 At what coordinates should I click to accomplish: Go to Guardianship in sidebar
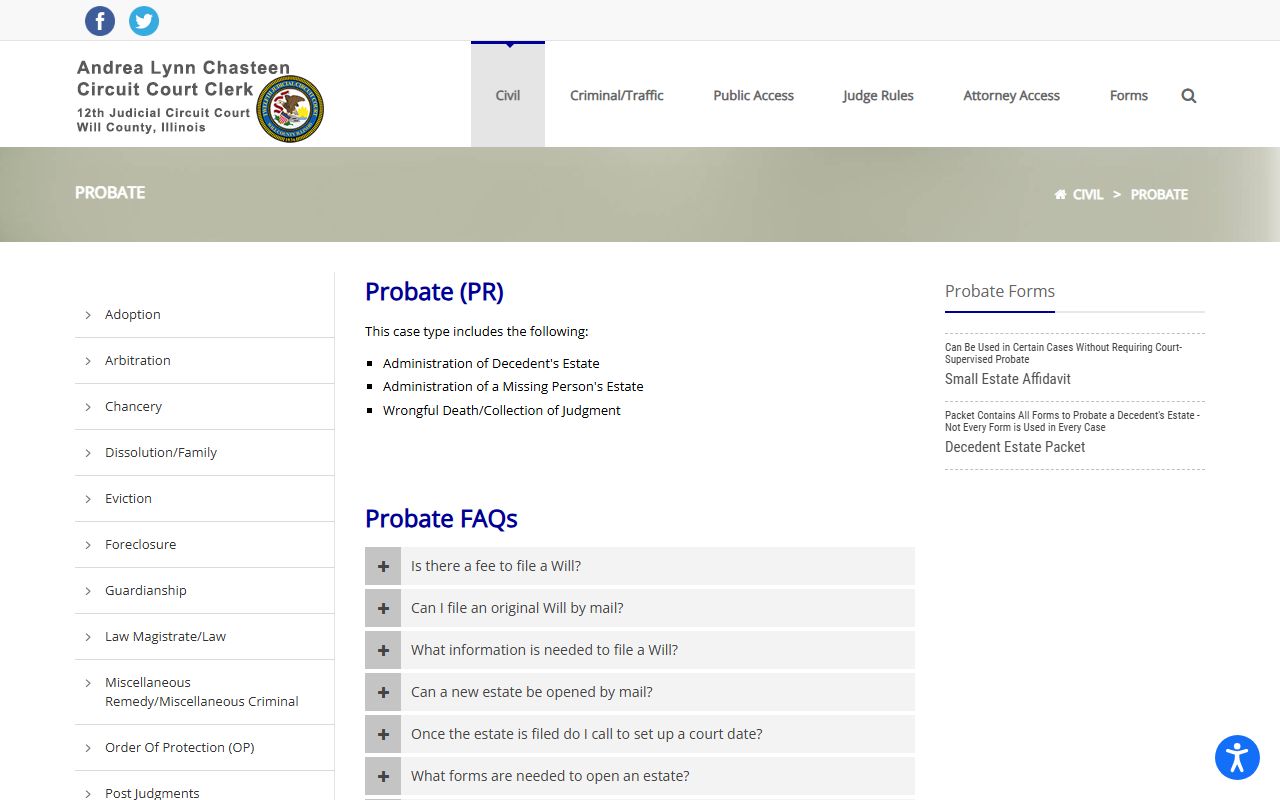point(146,590)
